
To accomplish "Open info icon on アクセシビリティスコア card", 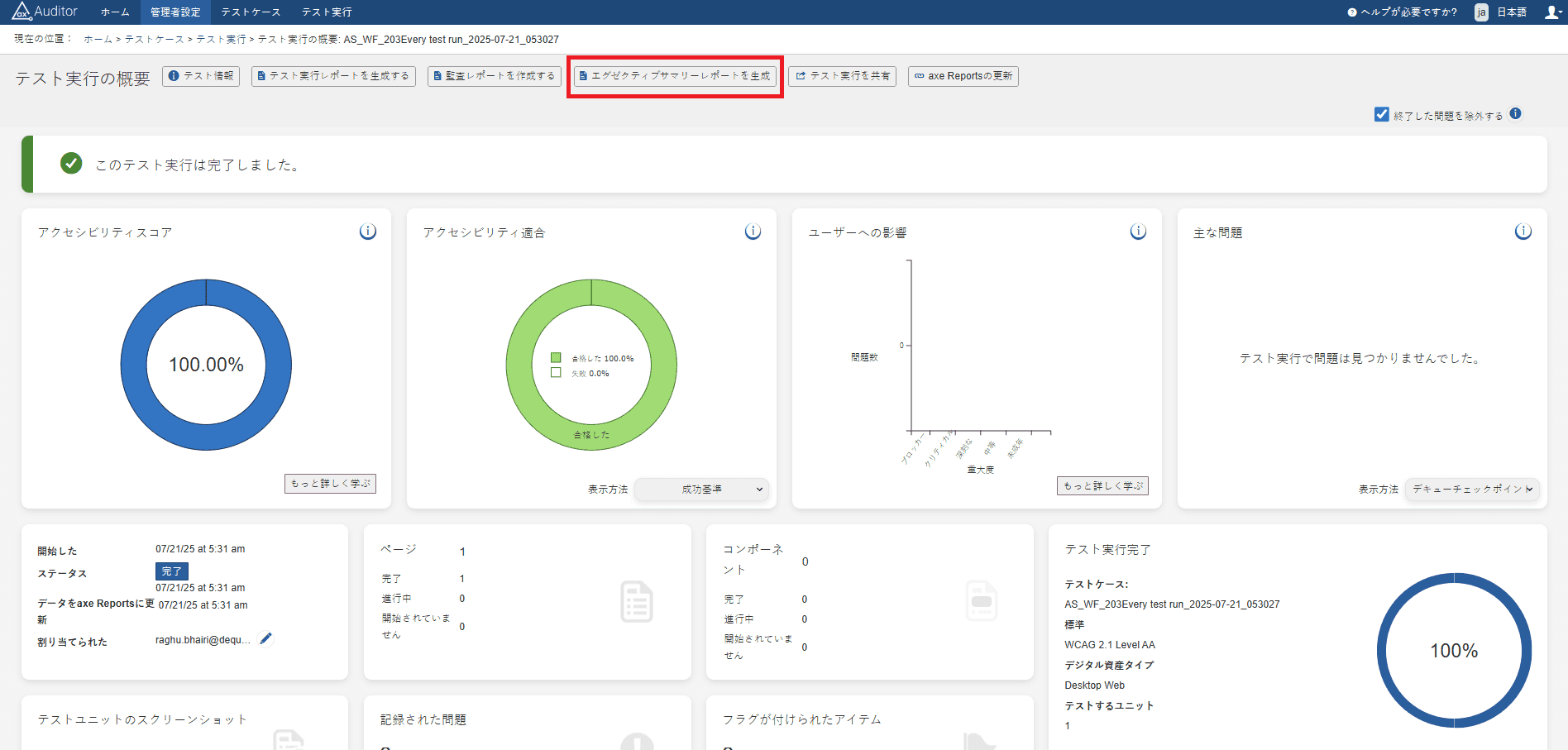I will [368, 232].
